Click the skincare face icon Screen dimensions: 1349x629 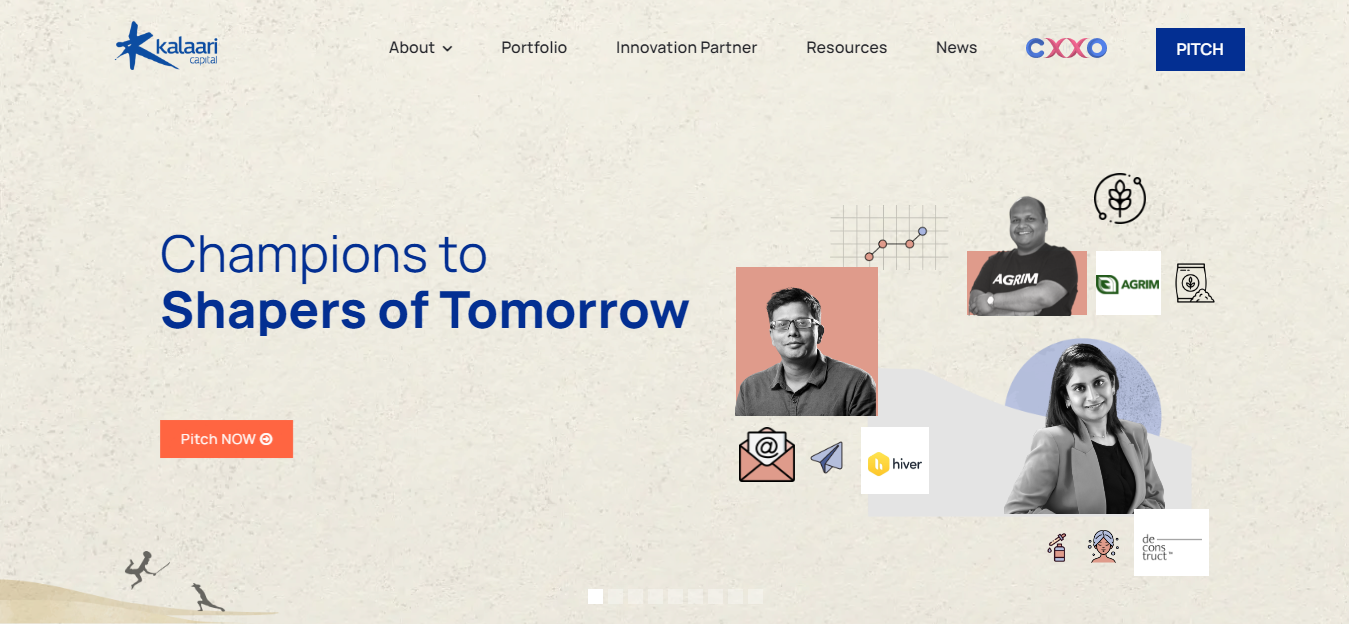pyautogui.click(x=1104, y=547)
